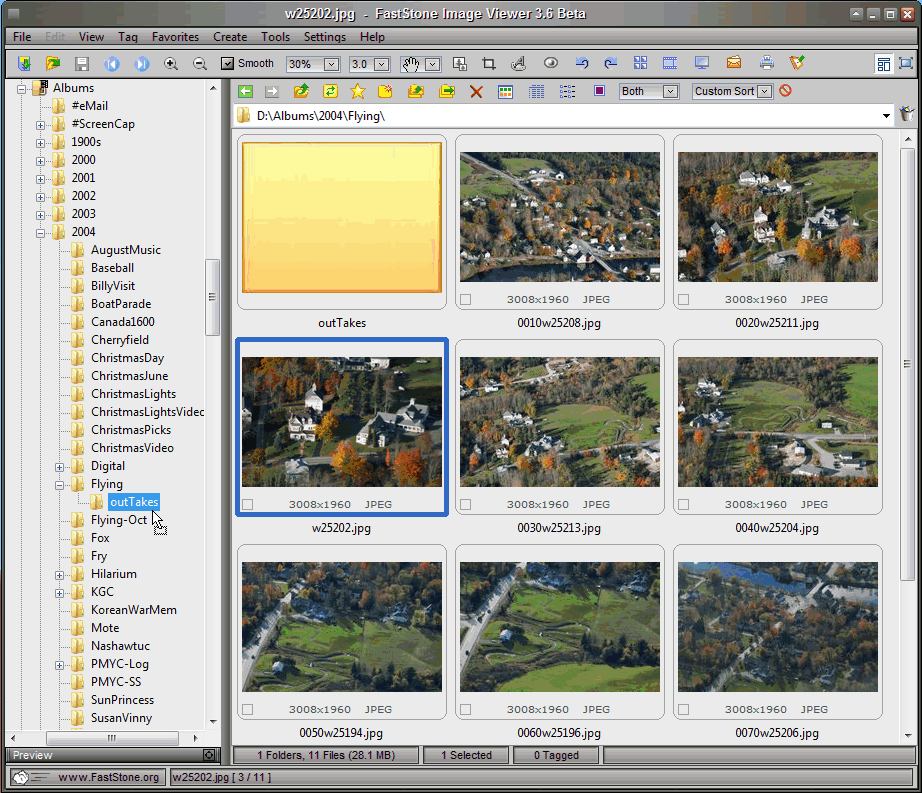Click the red-eye removal icon
This screenshot has height=793, width=922.
[550, 63]
